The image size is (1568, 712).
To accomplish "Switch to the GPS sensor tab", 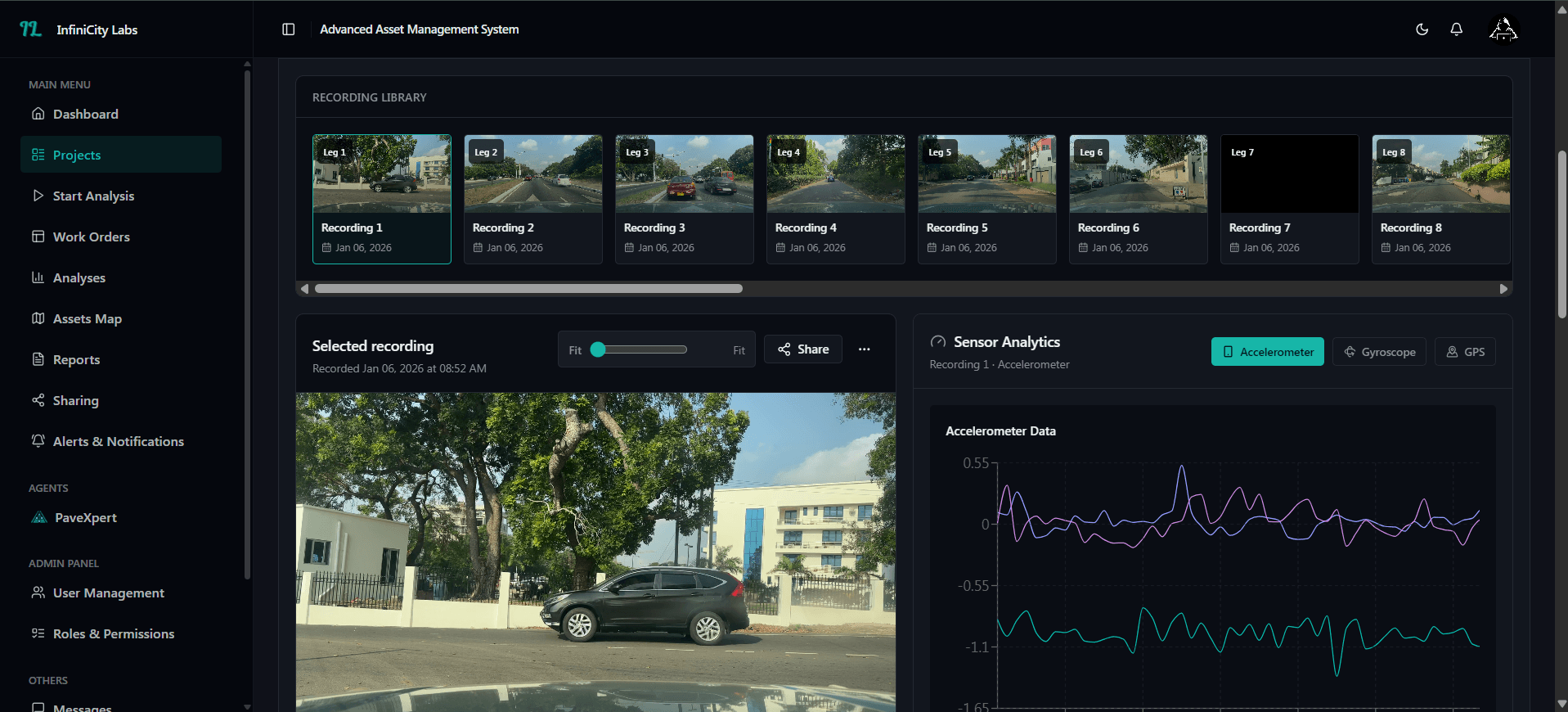I will click(1465, 352).
